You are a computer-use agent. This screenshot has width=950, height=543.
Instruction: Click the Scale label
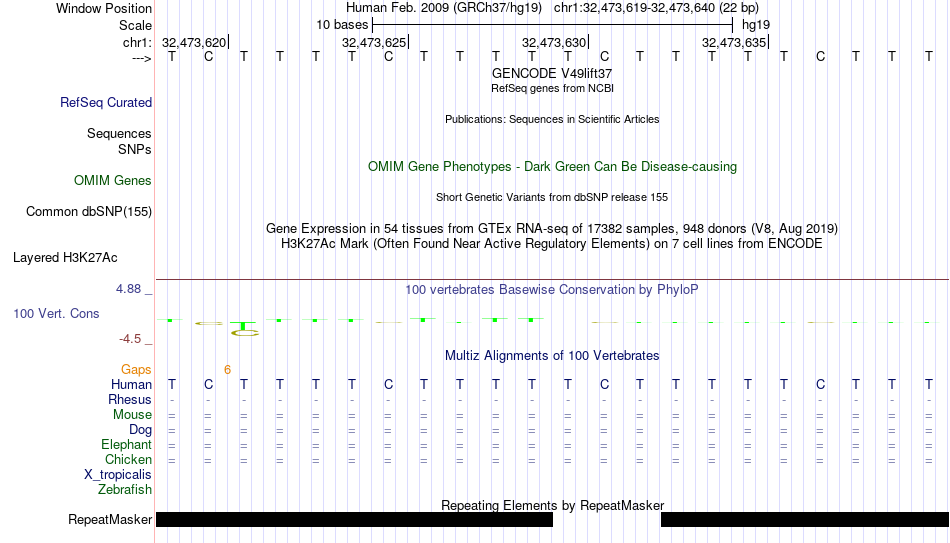[135, 25]
